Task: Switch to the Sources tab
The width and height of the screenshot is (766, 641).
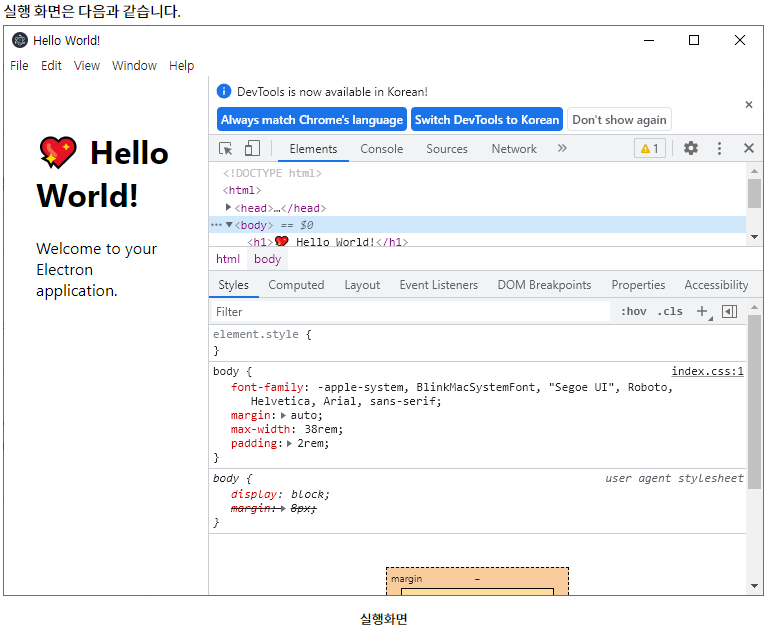Action: click(x=447, y=149)
